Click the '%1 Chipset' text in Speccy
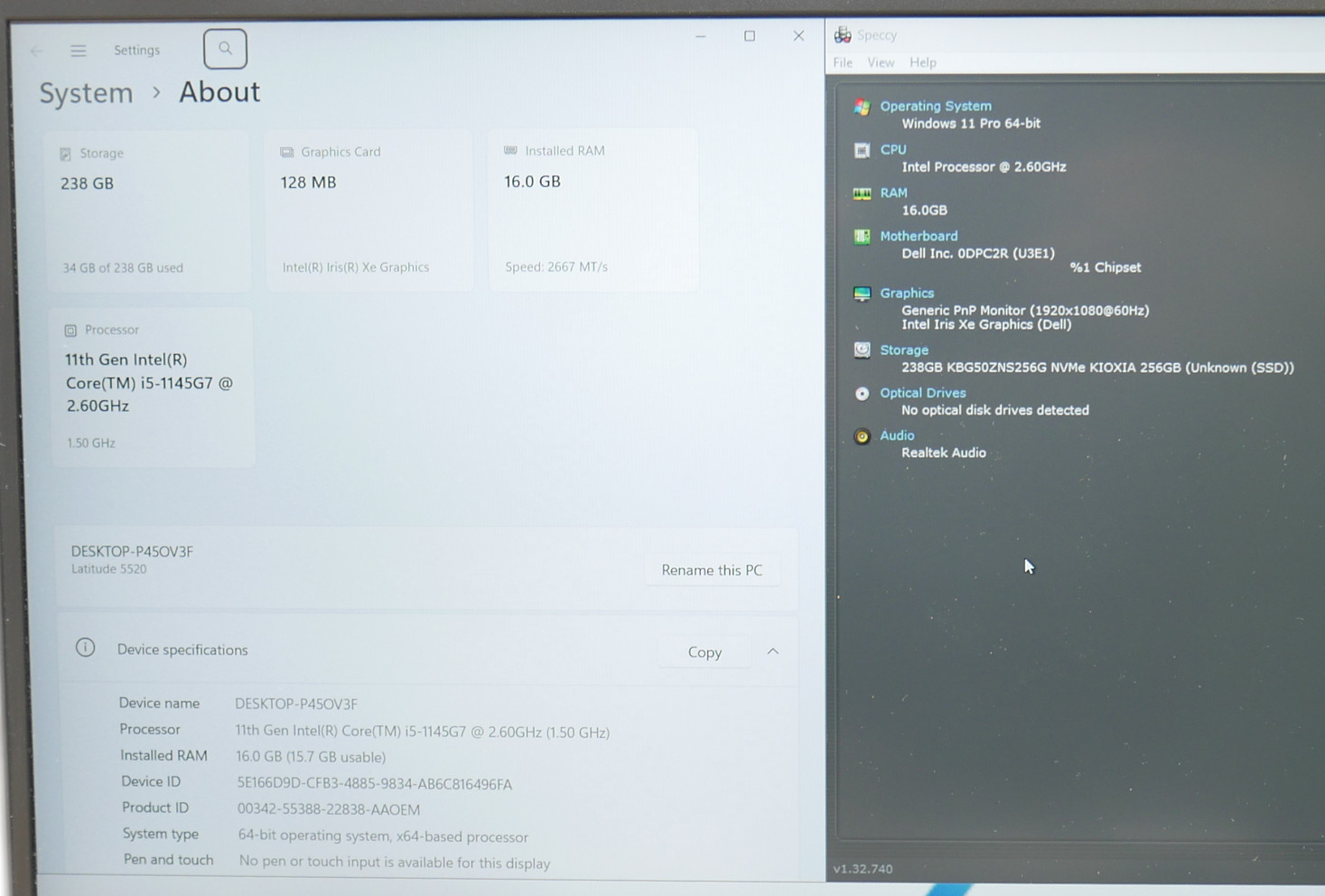The width and height of the screenshot is (1325, 896). point(1106,267)
